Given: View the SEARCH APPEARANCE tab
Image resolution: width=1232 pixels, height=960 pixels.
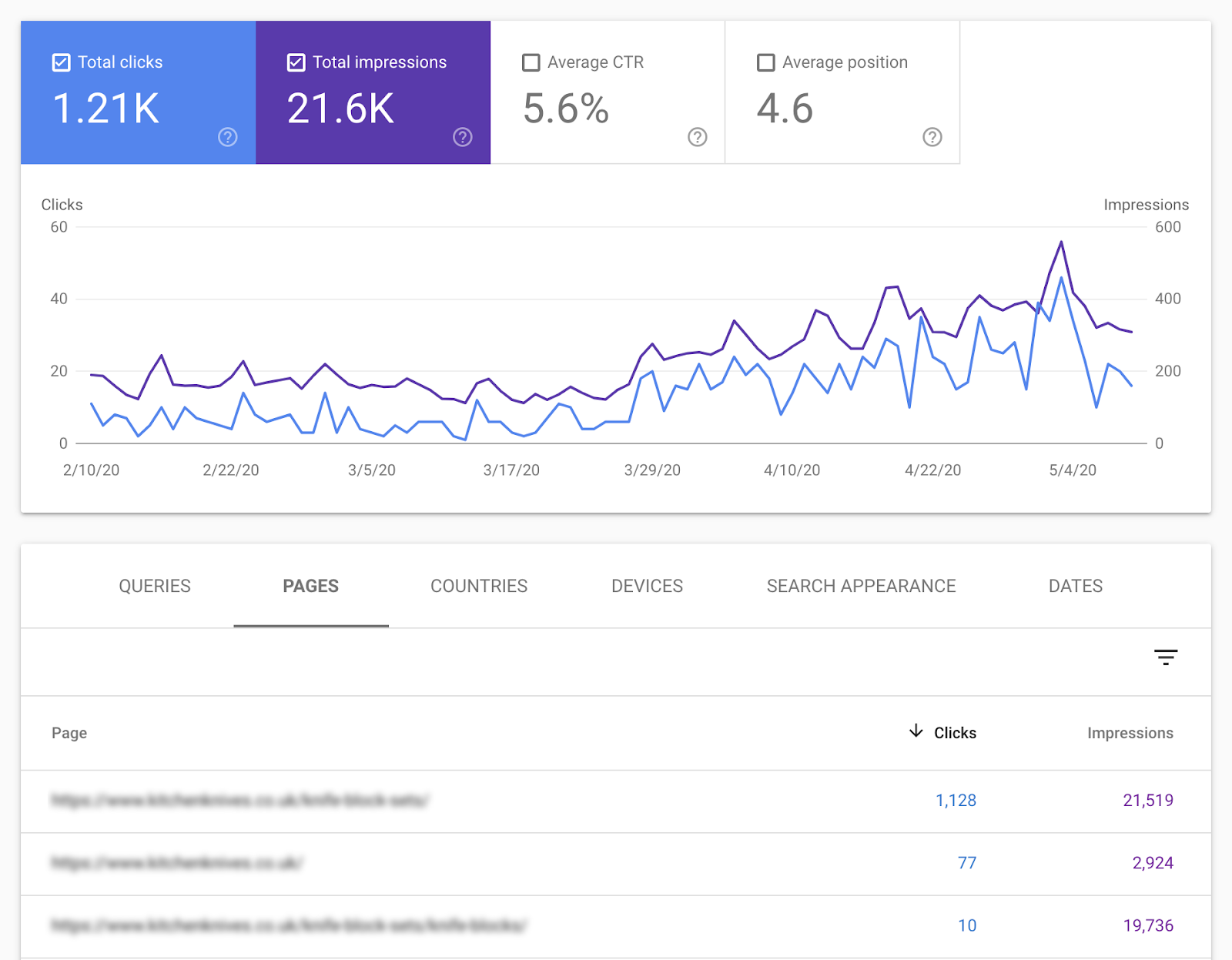Looking at the screenshot, I should point(860,586).
